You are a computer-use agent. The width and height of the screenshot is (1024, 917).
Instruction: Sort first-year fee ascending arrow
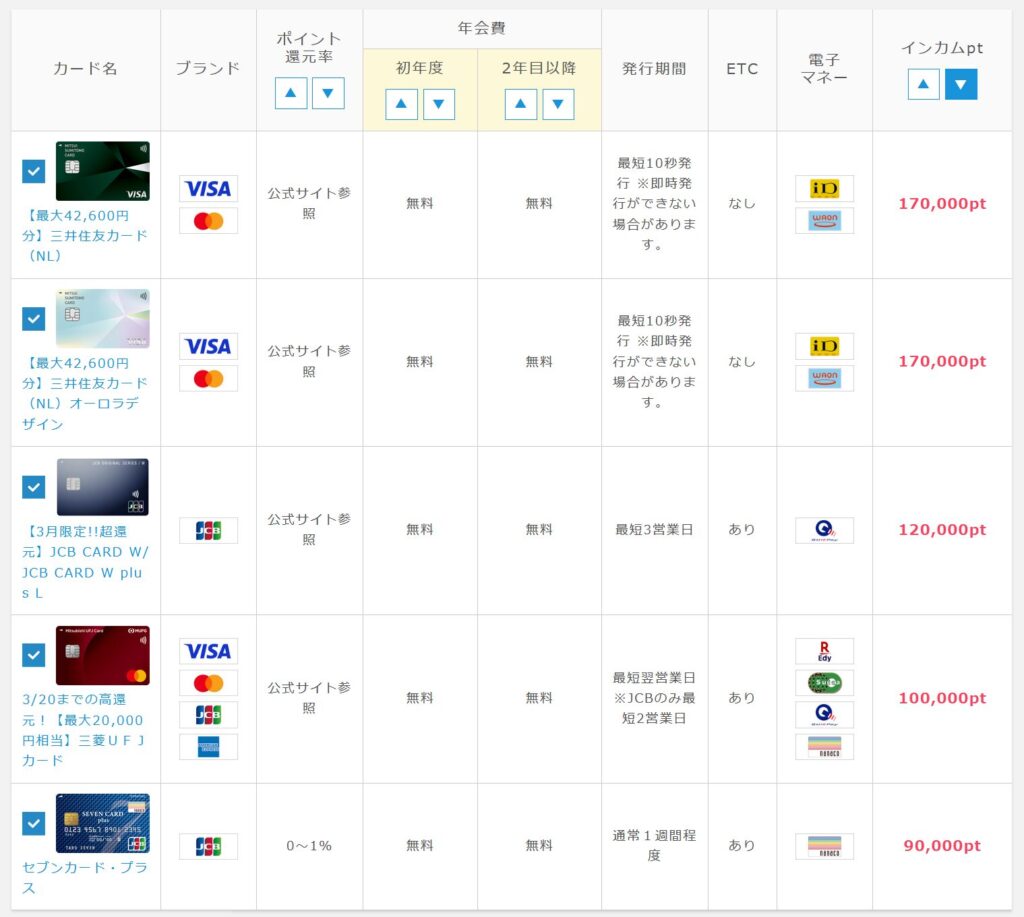point(401,104)
